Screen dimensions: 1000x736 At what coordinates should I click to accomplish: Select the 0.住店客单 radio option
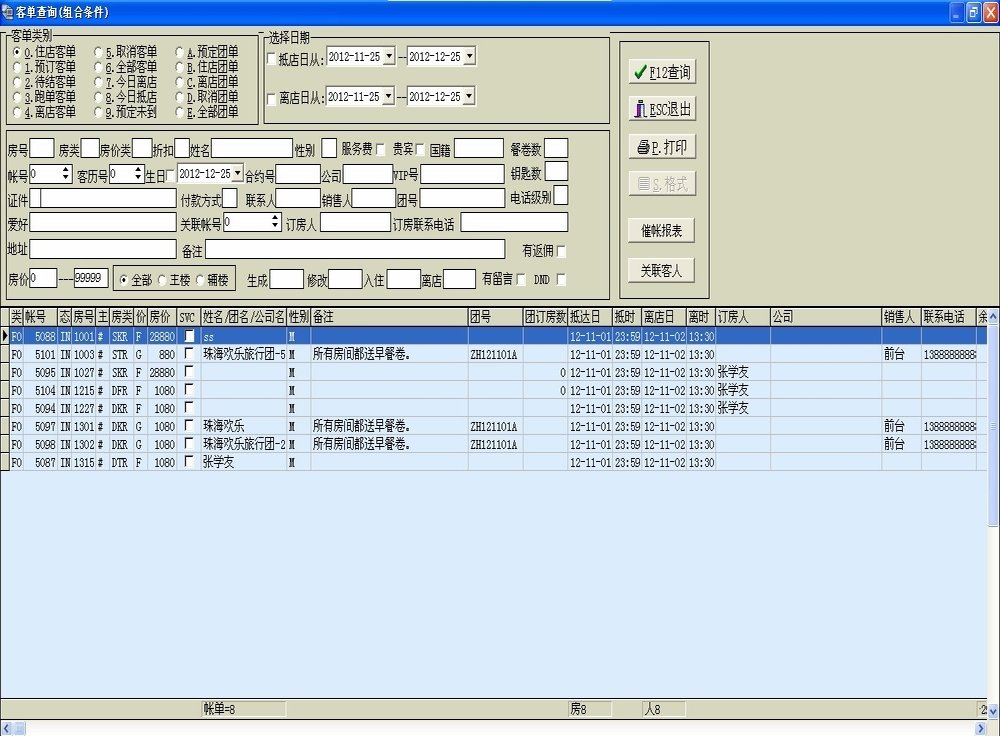pos(17,52)
